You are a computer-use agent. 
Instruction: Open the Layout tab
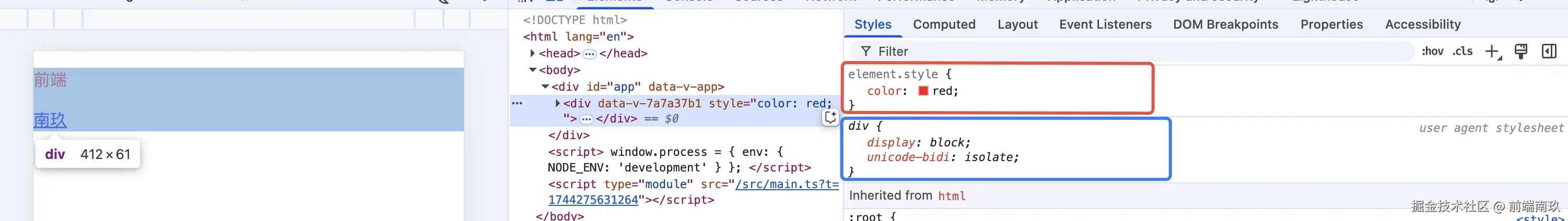(1017, 24)
